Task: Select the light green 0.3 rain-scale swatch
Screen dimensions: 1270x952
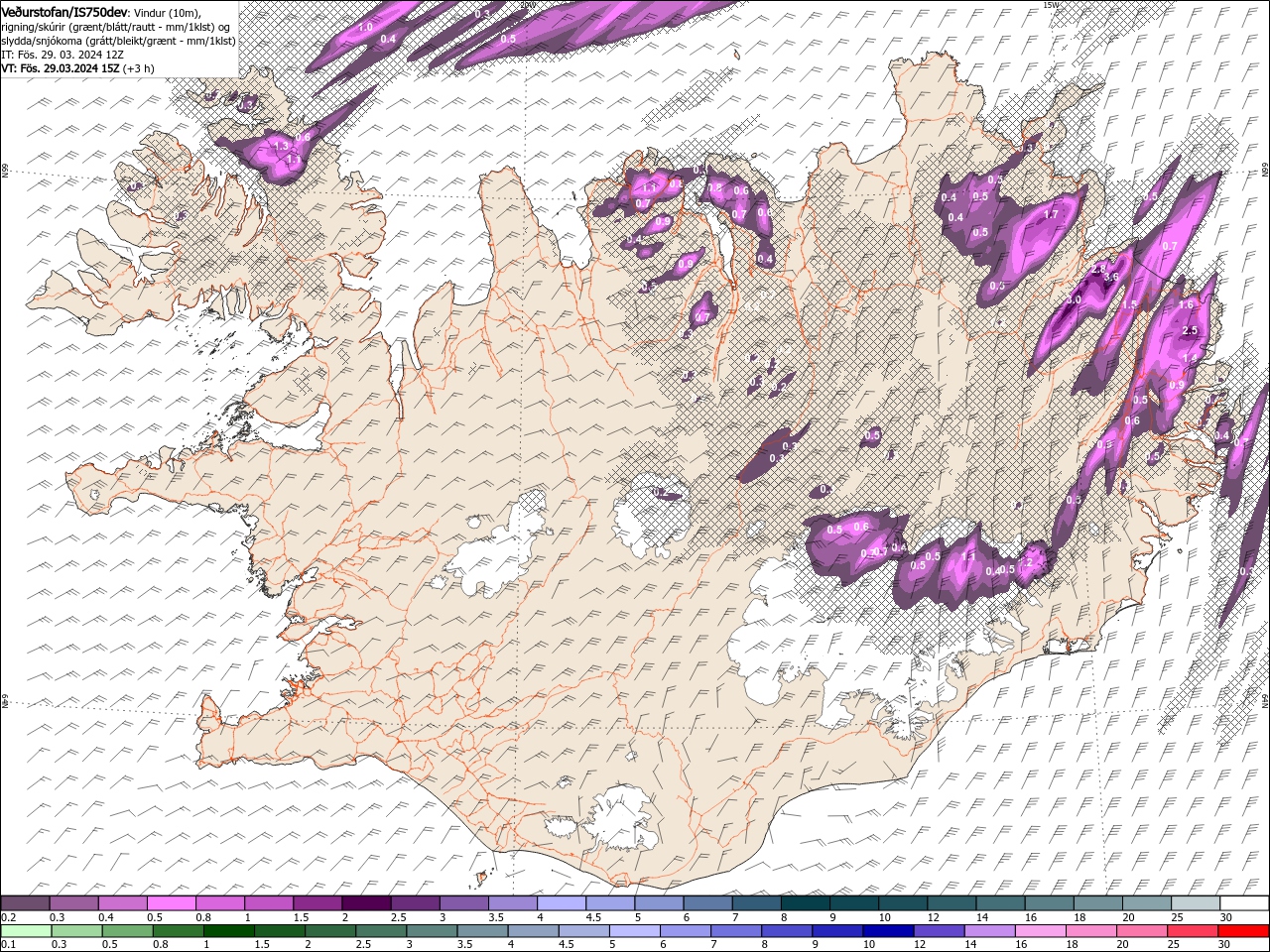Action: (x=76, y=931)
